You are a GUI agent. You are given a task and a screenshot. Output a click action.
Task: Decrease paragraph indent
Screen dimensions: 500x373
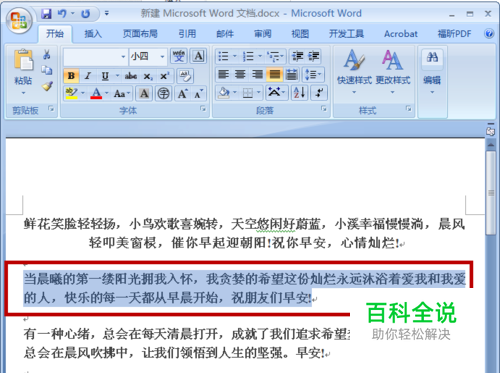click(297, 56)
